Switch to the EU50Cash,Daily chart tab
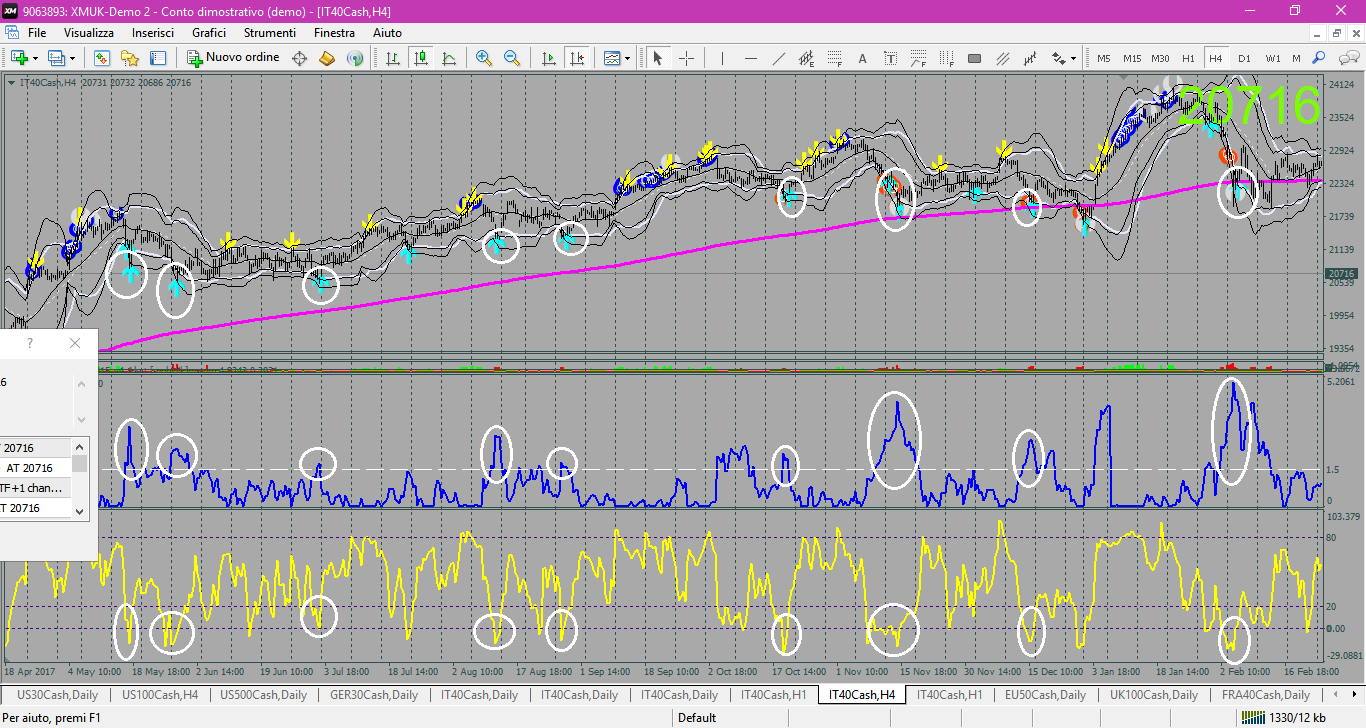 (1044, 694)
